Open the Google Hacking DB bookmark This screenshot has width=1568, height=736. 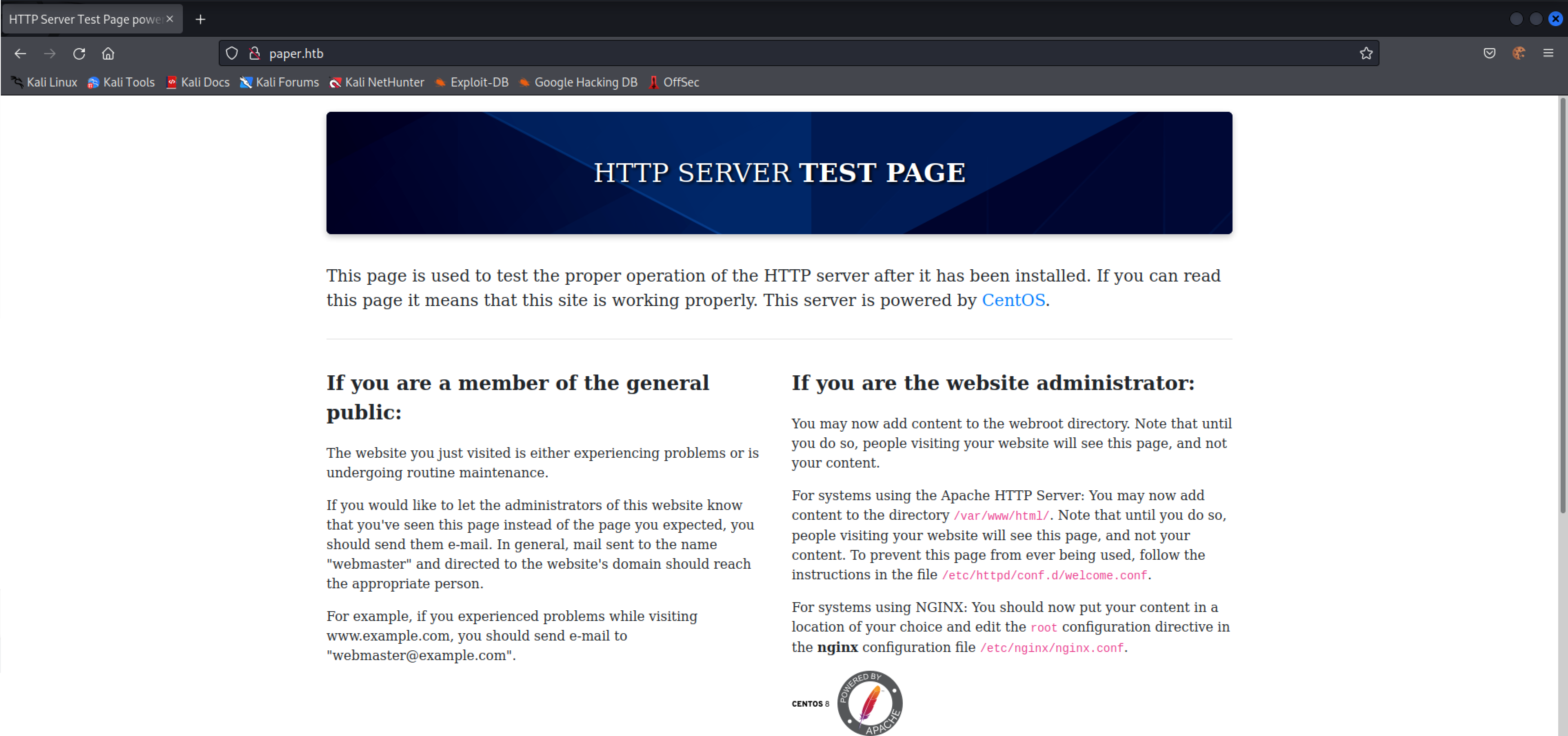coord(585,82)
